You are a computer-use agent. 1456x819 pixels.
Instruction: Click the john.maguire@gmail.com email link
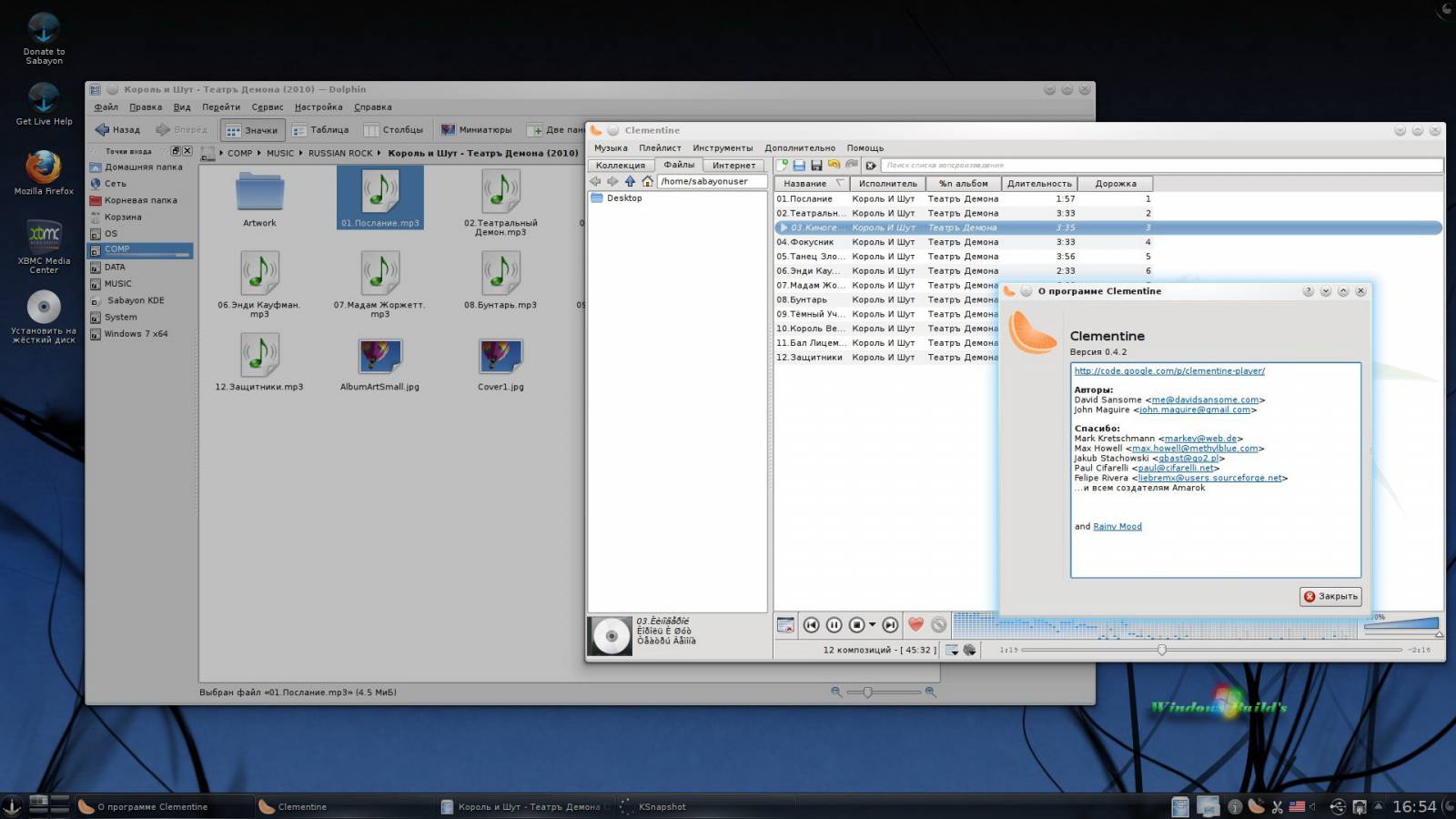1195,409
